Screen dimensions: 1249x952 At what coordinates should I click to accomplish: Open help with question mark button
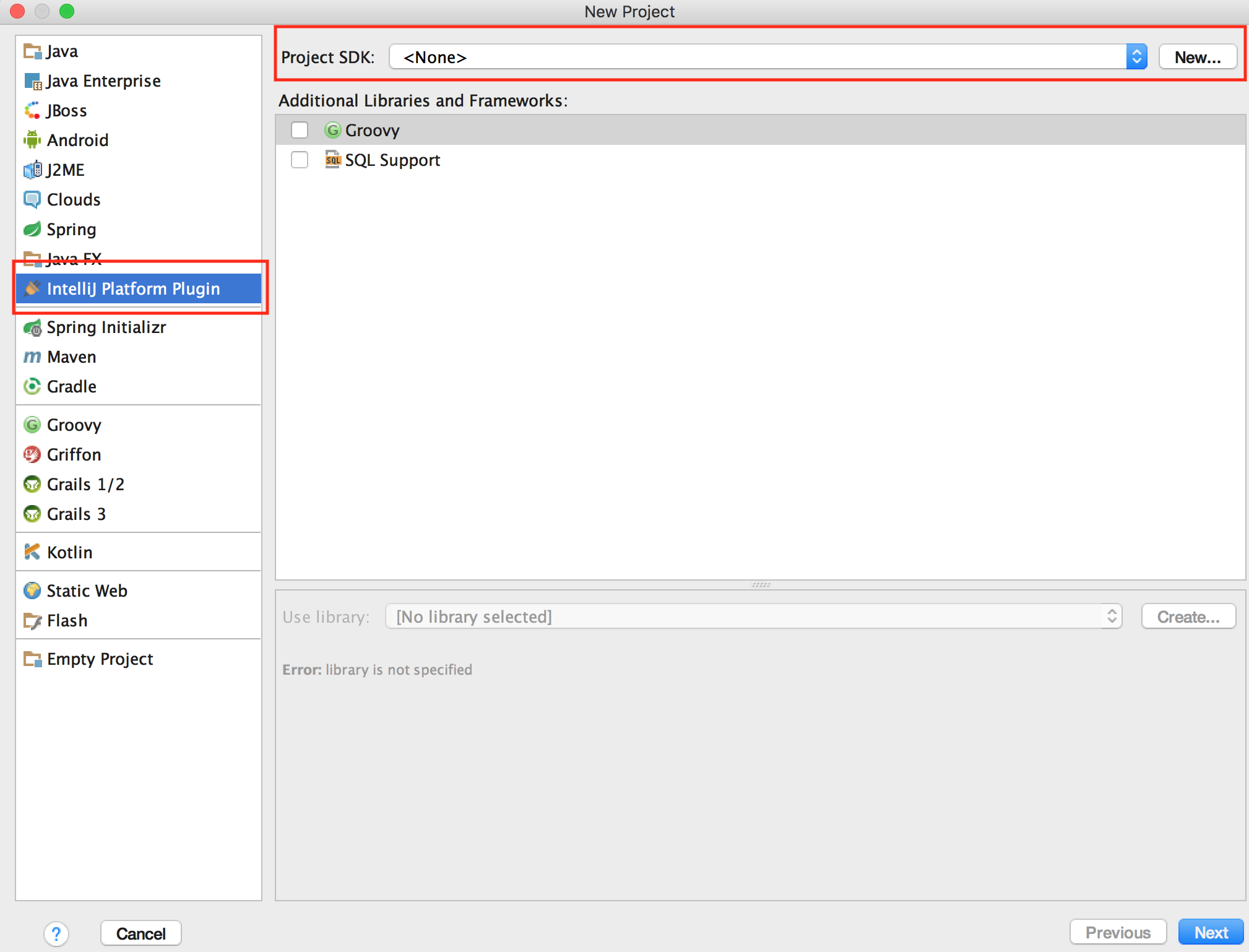56,933
